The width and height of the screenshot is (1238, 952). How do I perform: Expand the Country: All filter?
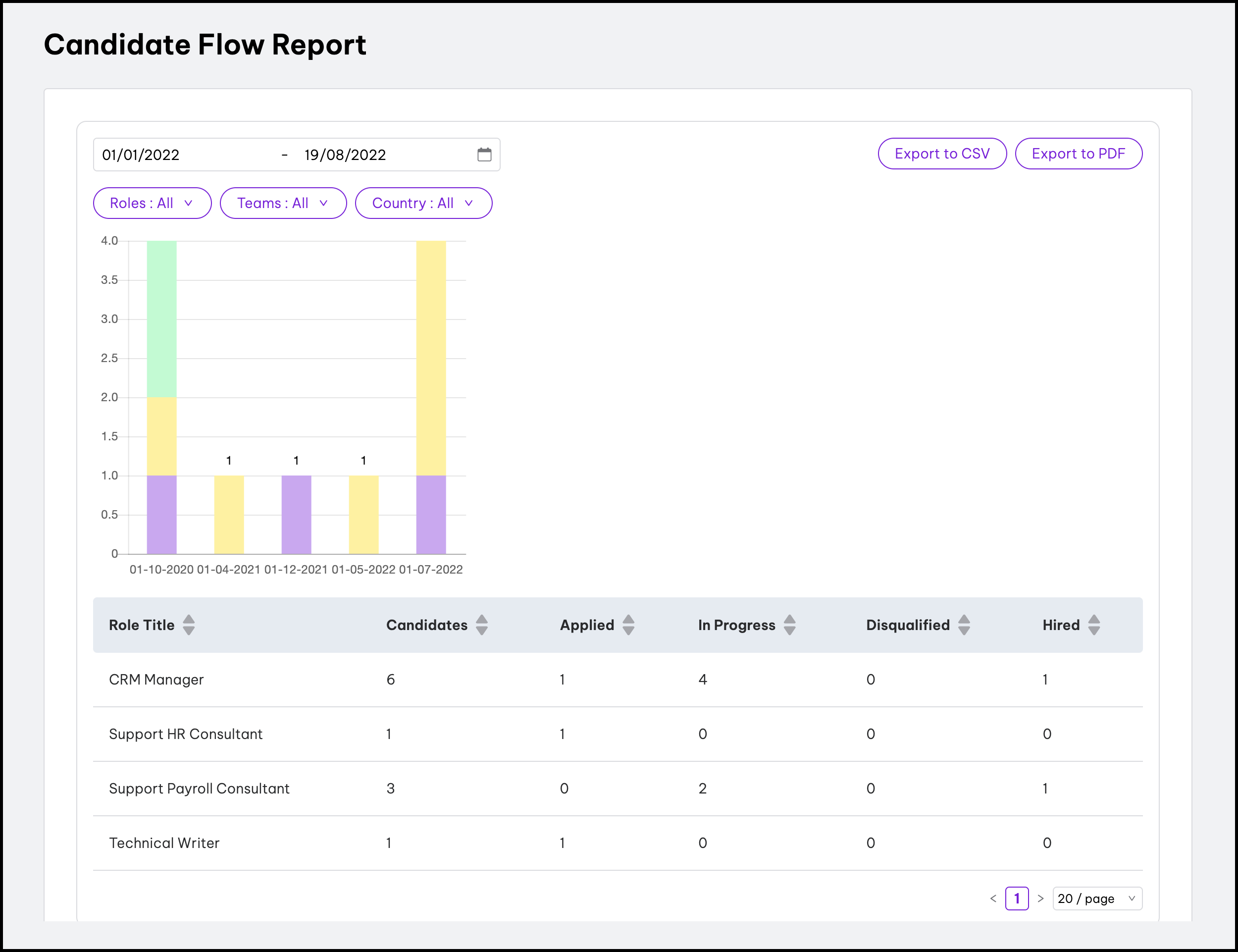(x=423, y=204)
